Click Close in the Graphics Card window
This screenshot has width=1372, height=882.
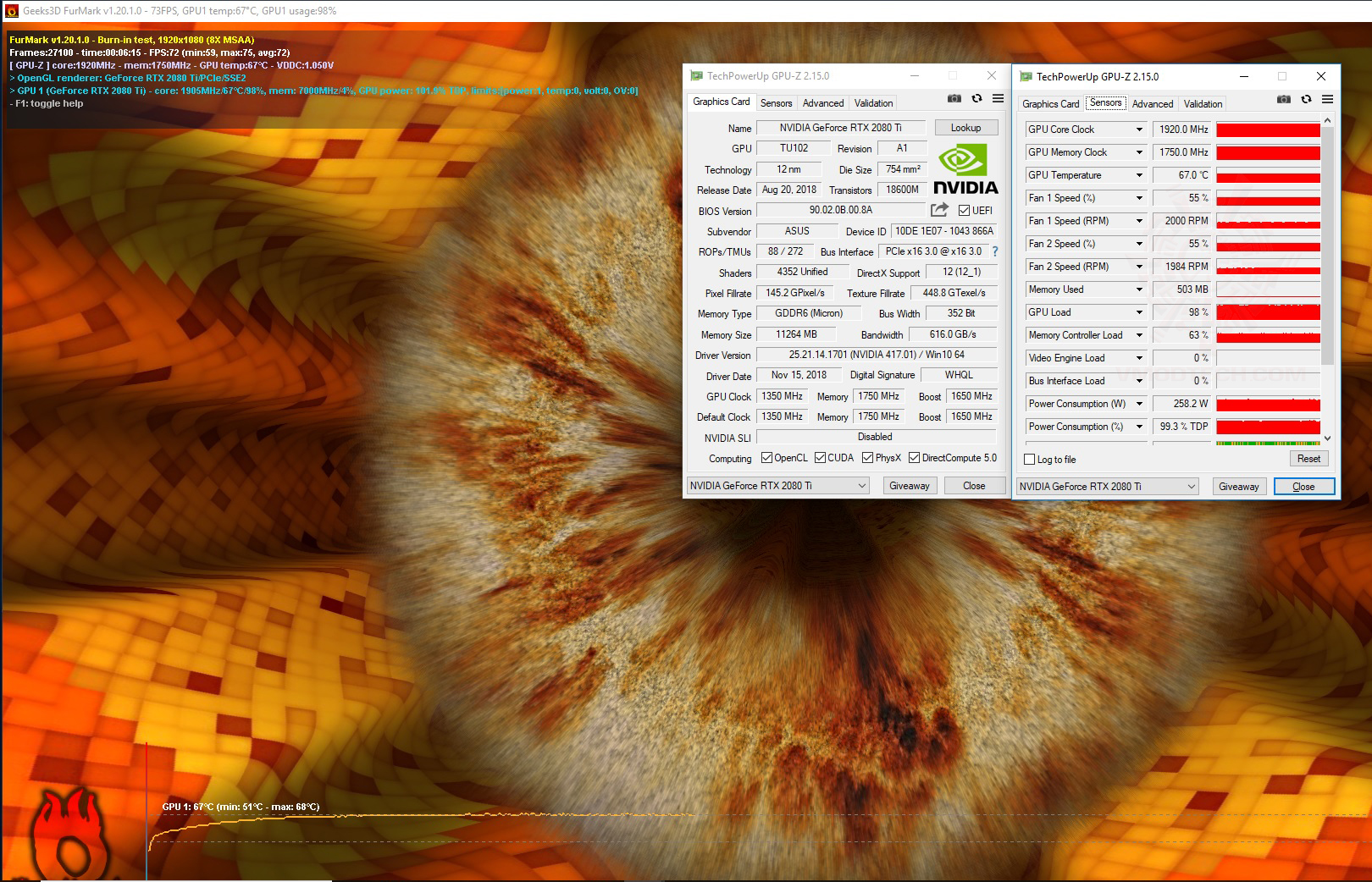[x=974, y=486]
